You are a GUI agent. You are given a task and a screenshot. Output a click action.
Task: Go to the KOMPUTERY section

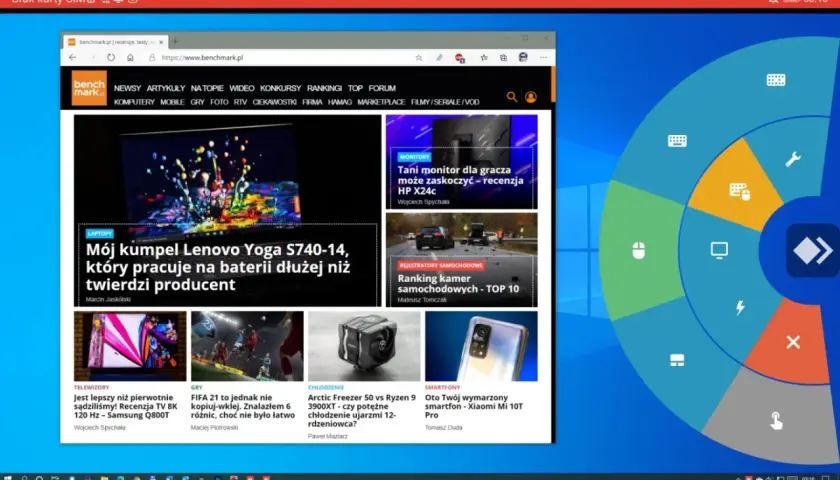(x=134, y=102)
